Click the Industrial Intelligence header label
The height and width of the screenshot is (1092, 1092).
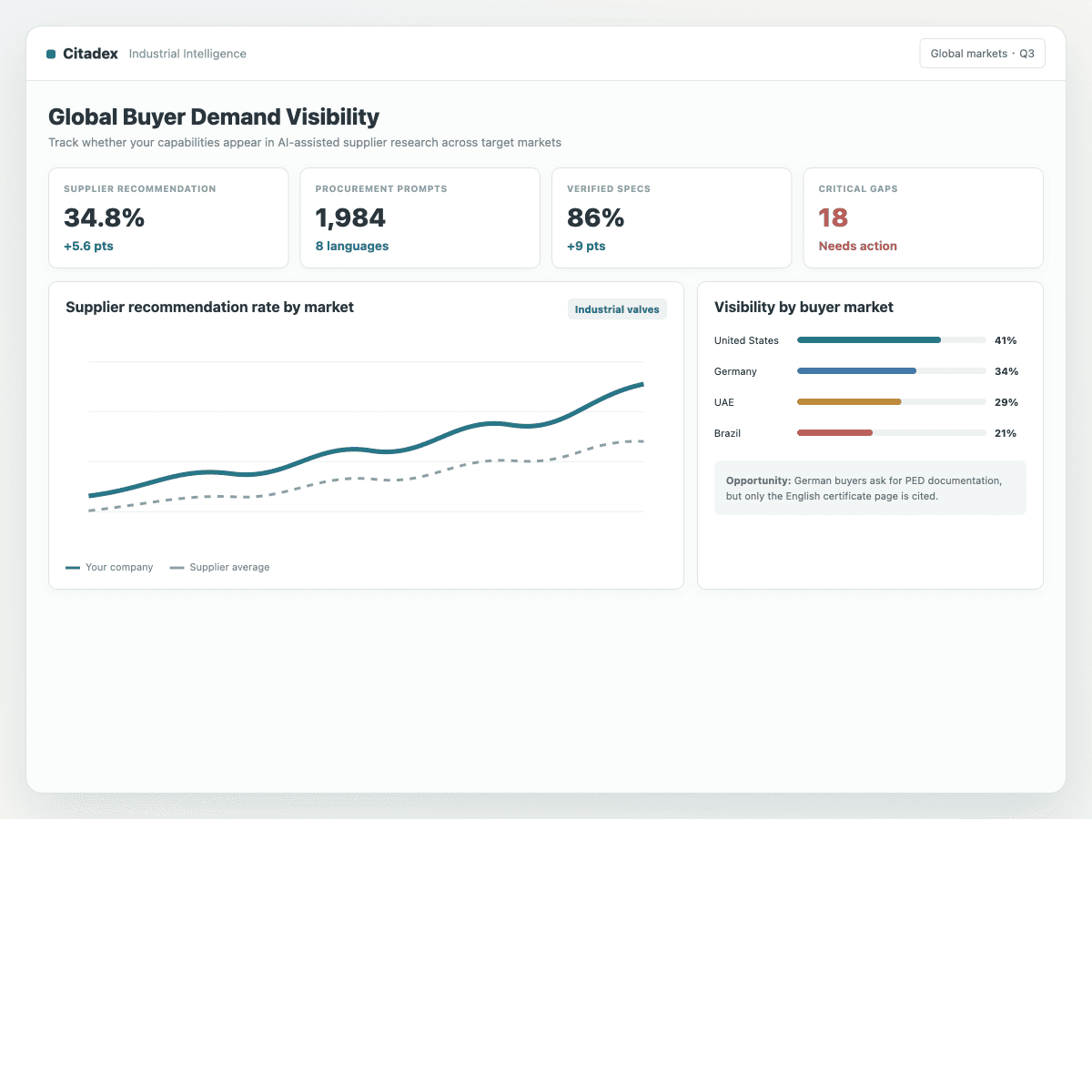[187, 54]
